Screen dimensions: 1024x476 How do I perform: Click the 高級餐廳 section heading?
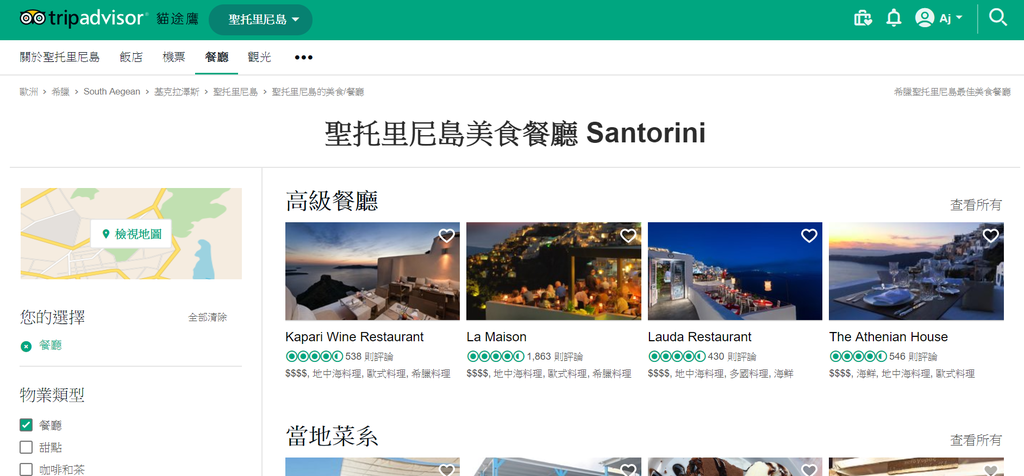click(x=332, y=201)
